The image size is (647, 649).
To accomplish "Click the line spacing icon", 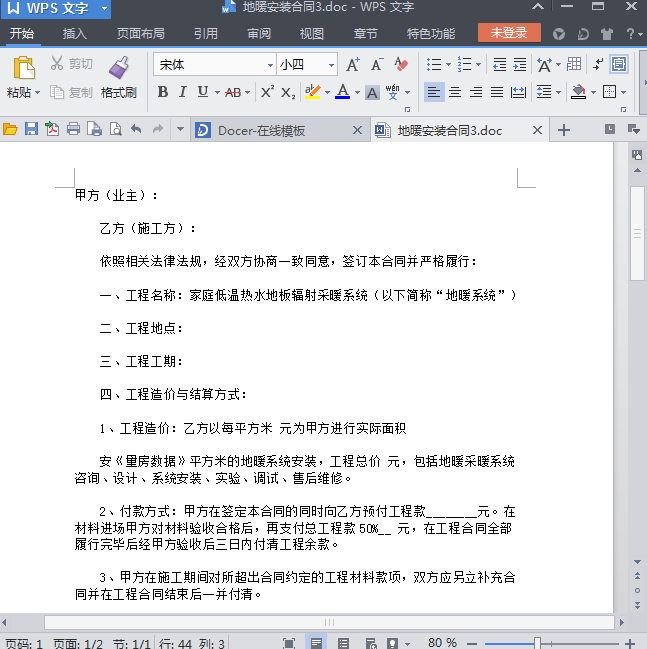I will [544, 92].
